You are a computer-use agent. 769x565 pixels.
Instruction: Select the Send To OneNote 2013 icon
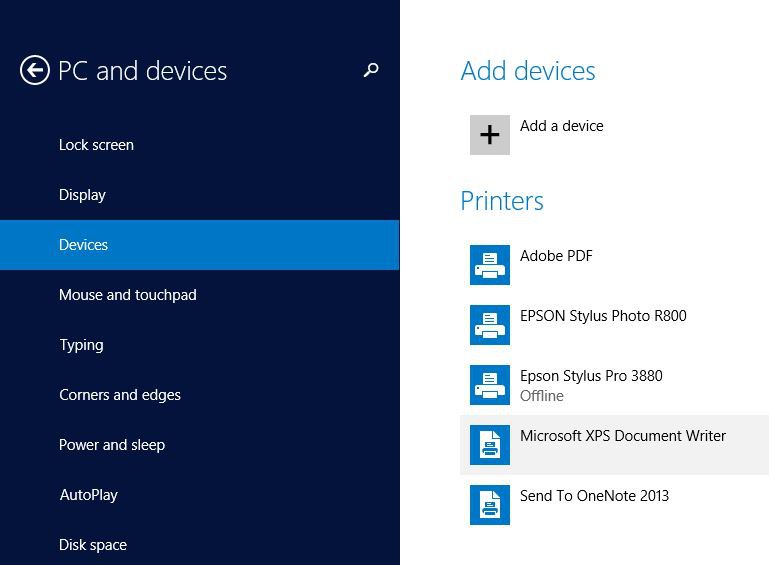pyautogui.click(x=489, y=505)
